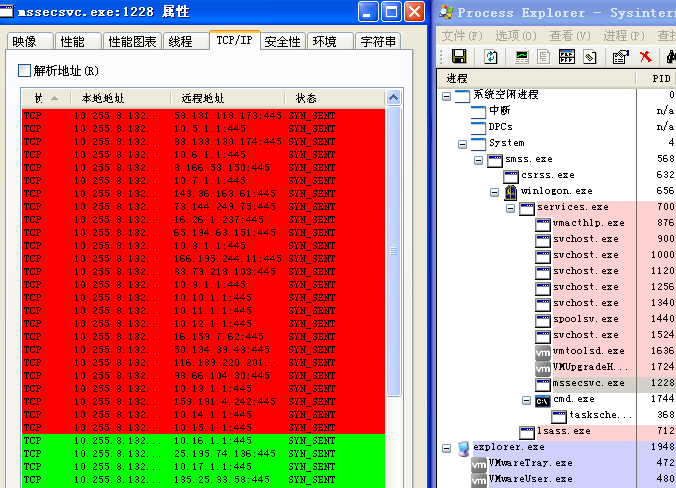Toggle the lower pane toolbar icon

566,56
